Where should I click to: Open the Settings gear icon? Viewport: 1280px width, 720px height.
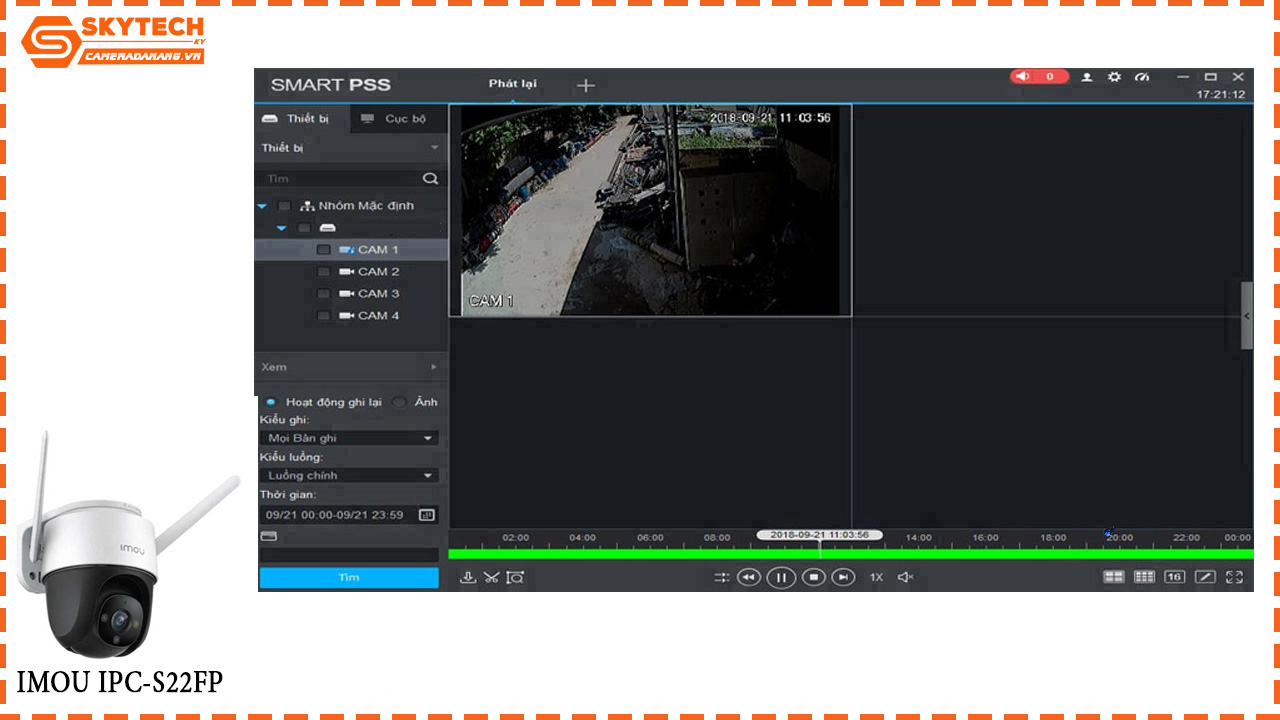pos(1114,77)
